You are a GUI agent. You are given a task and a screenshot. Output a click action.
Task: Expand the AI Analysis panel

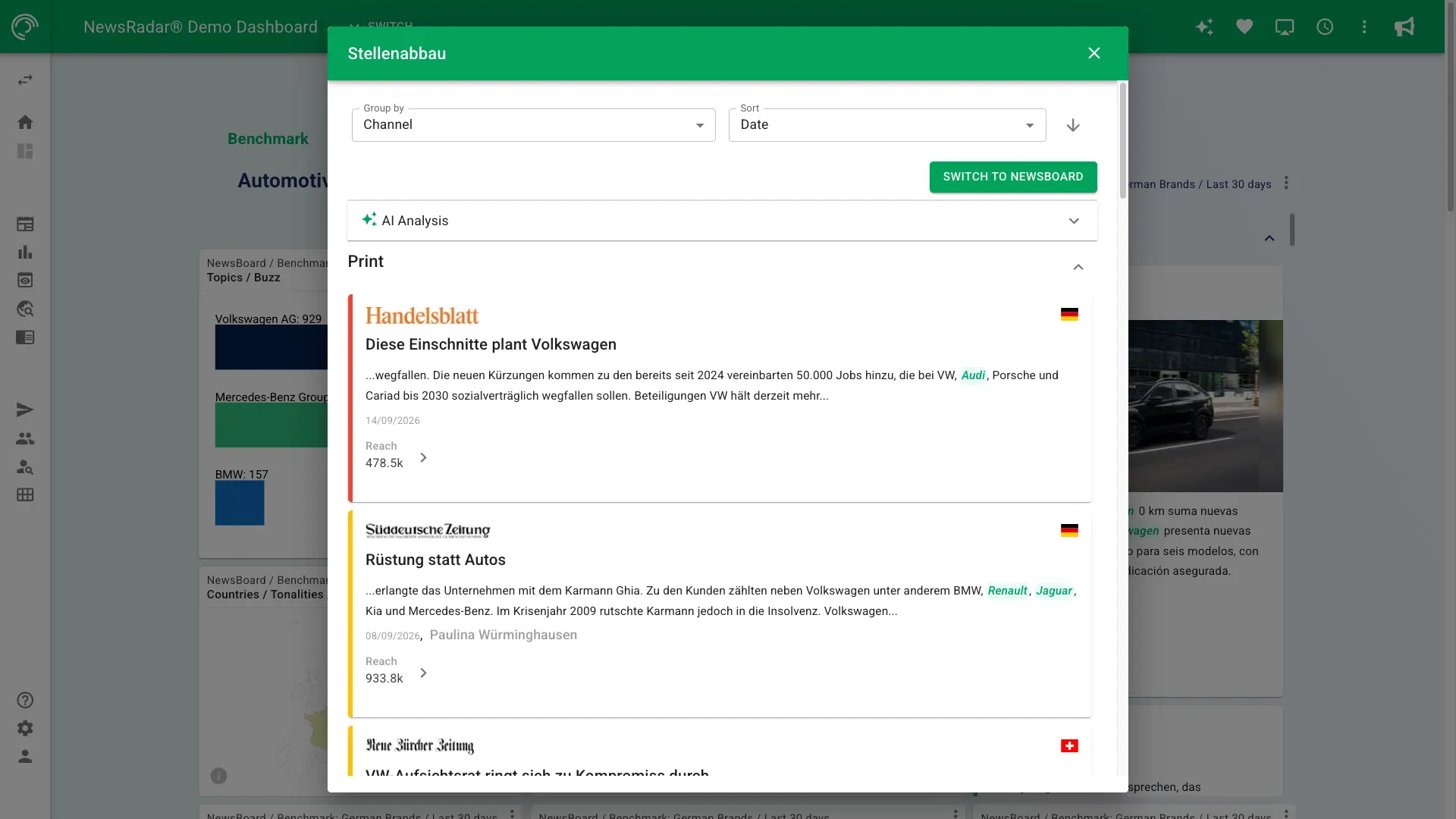point(722,221)
